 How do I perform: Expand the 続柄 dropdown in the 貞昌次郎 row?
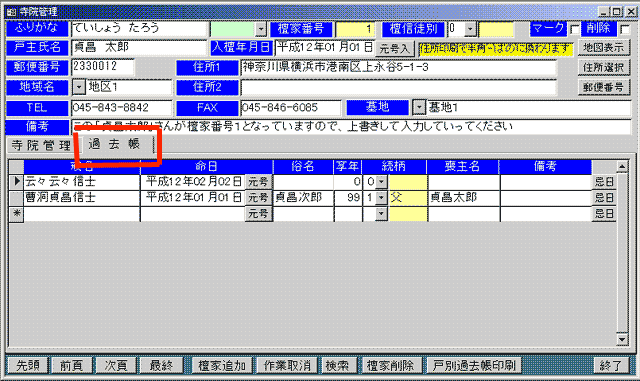[x=381, y=198]
